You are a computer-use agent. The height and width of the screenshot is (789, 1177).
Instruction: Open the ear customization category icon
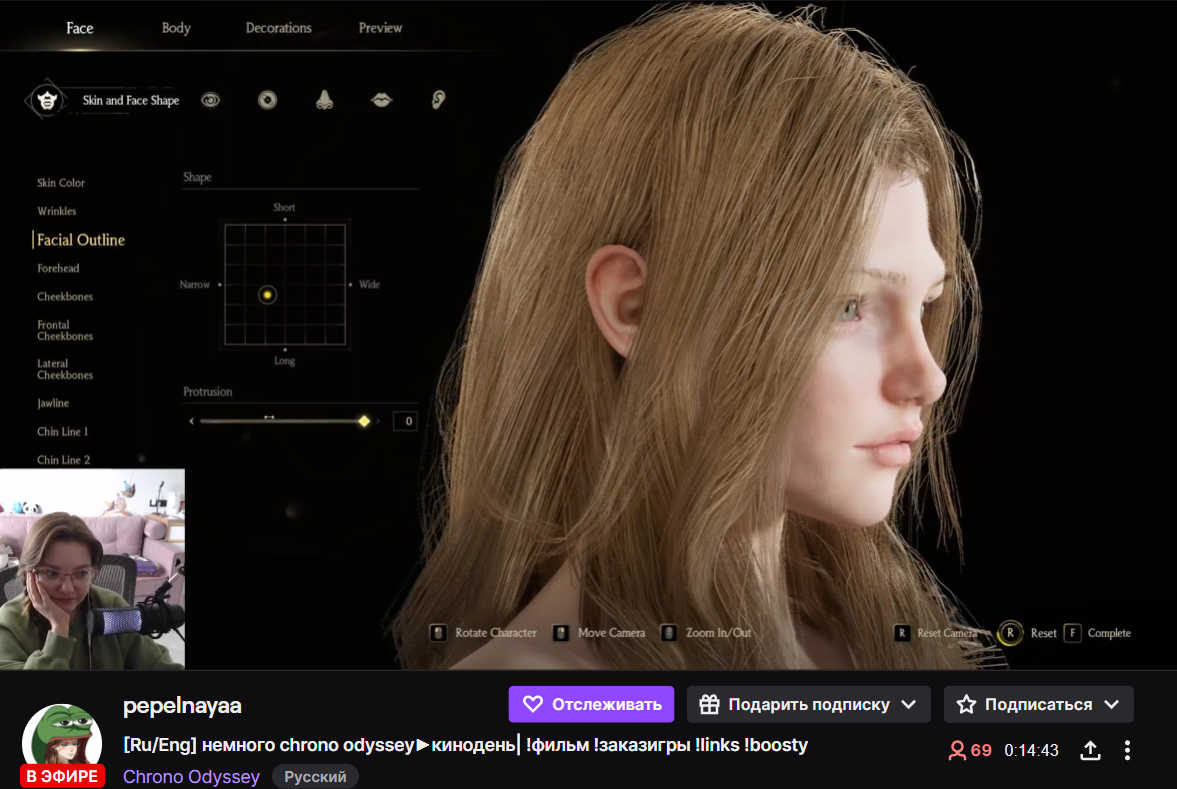click(438, 100)
